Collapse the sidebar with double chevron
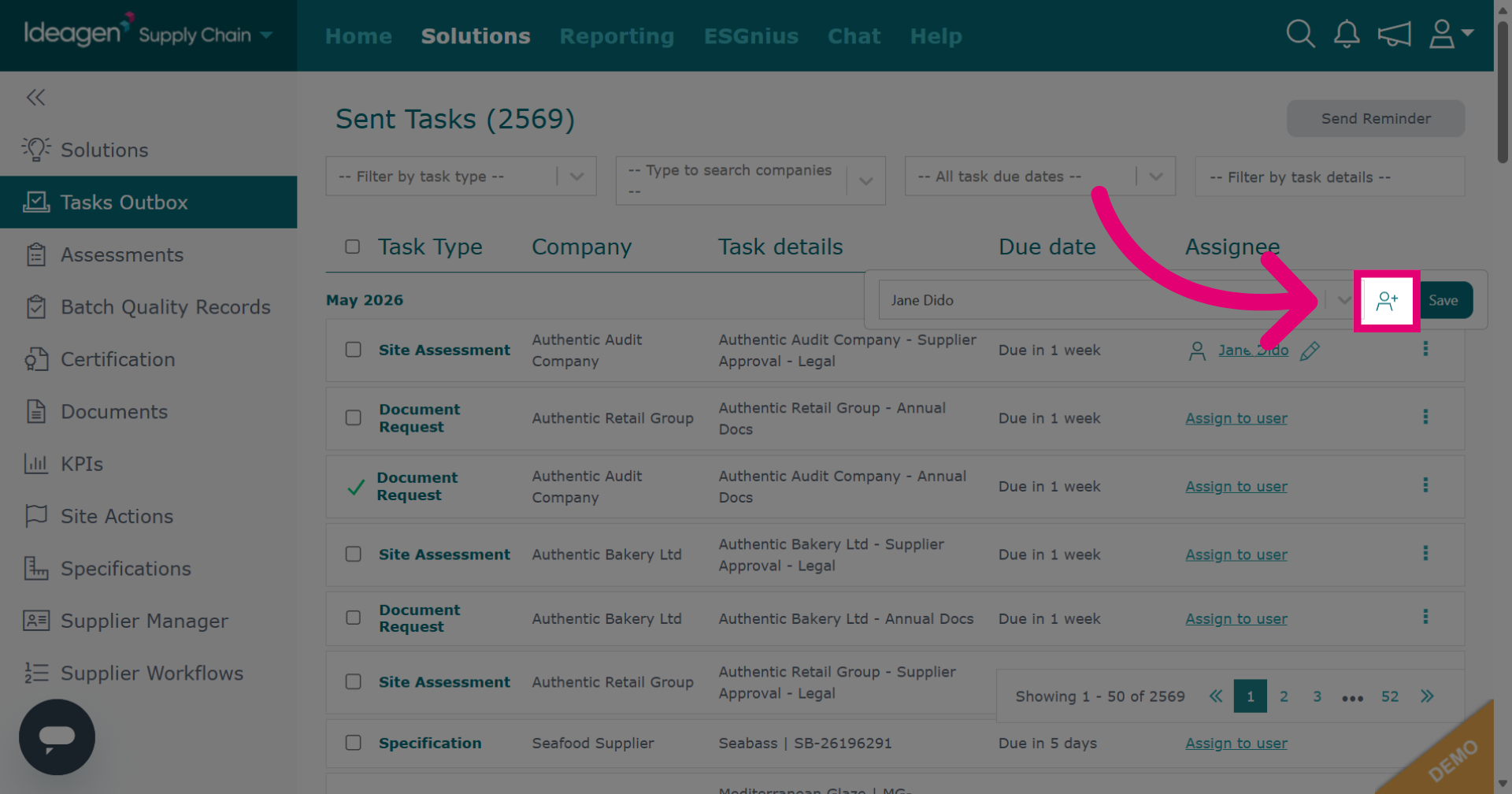This screenshot has width=1512, height=794. tap(35, 97)
